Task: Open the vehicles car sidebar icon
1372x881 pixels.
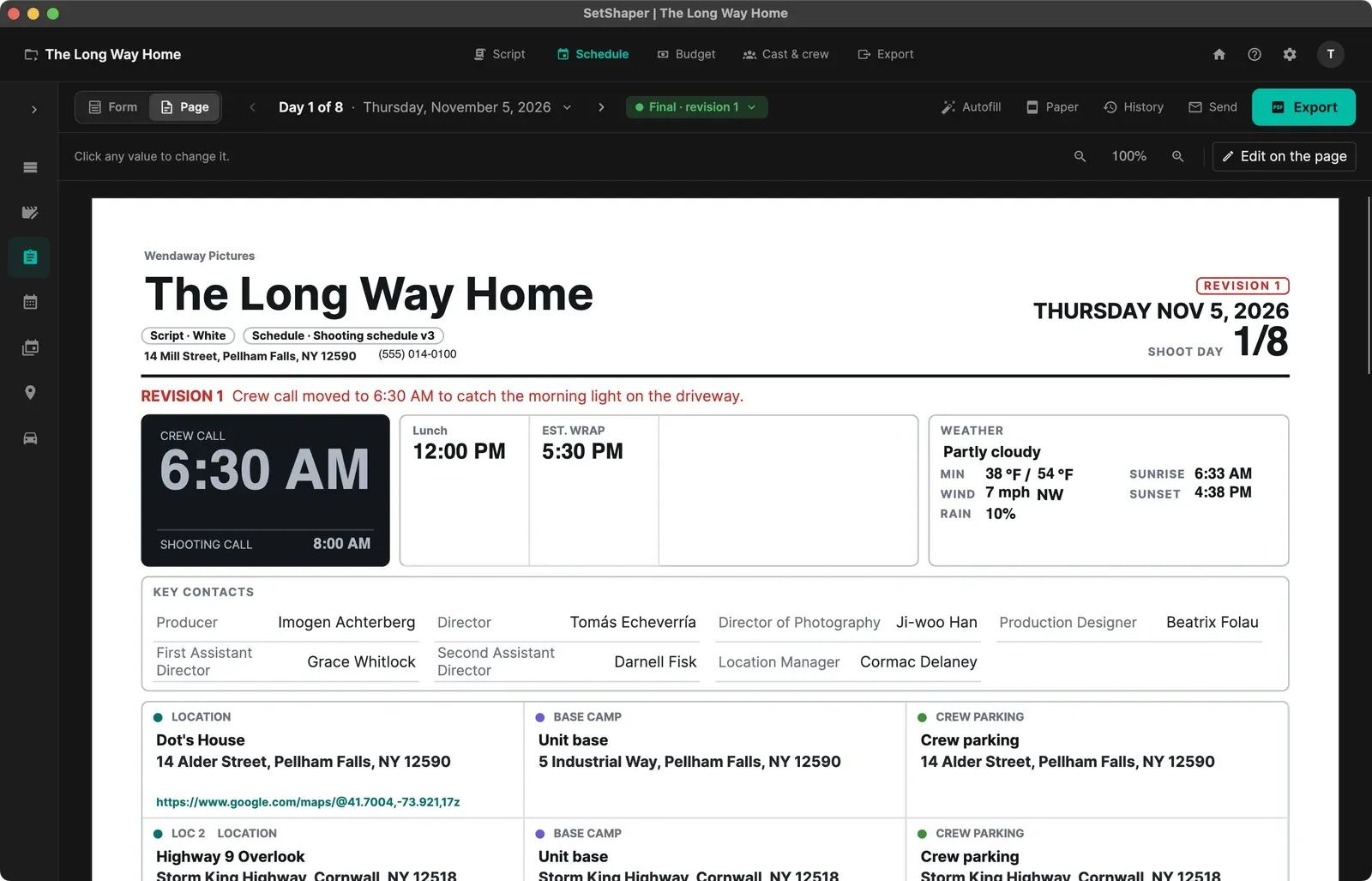Action: tap(30, 438)
